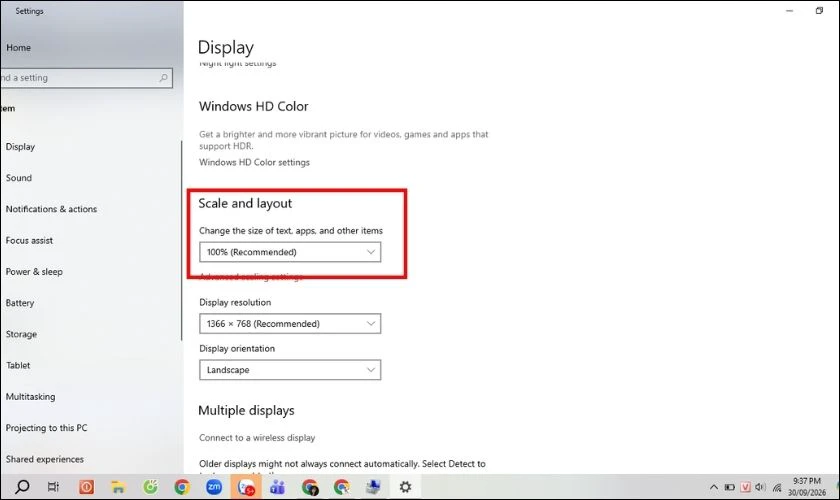Open Power & sleep settings

34,272
